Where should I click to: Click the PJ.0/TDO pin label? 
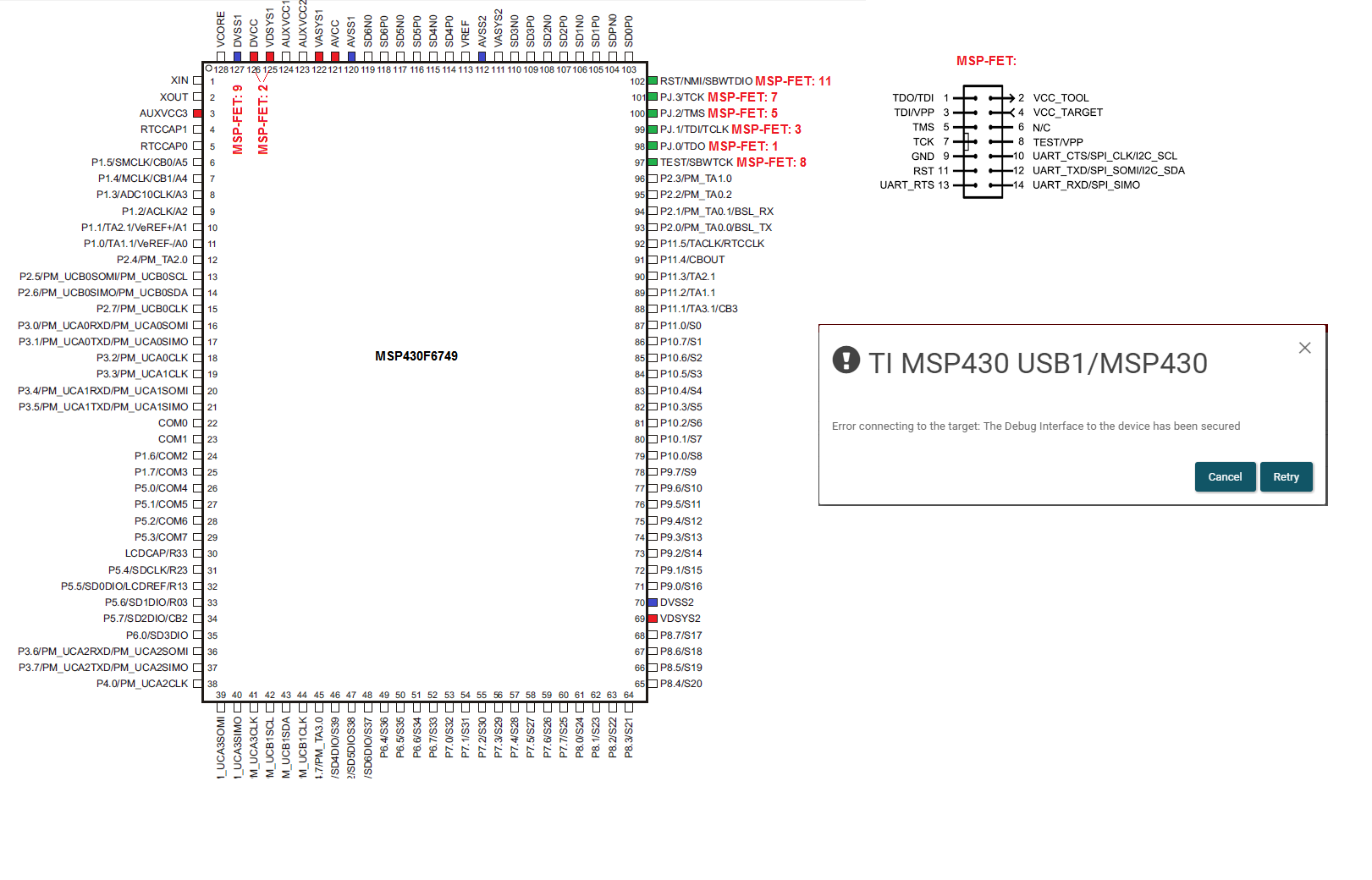coord(682,146)
